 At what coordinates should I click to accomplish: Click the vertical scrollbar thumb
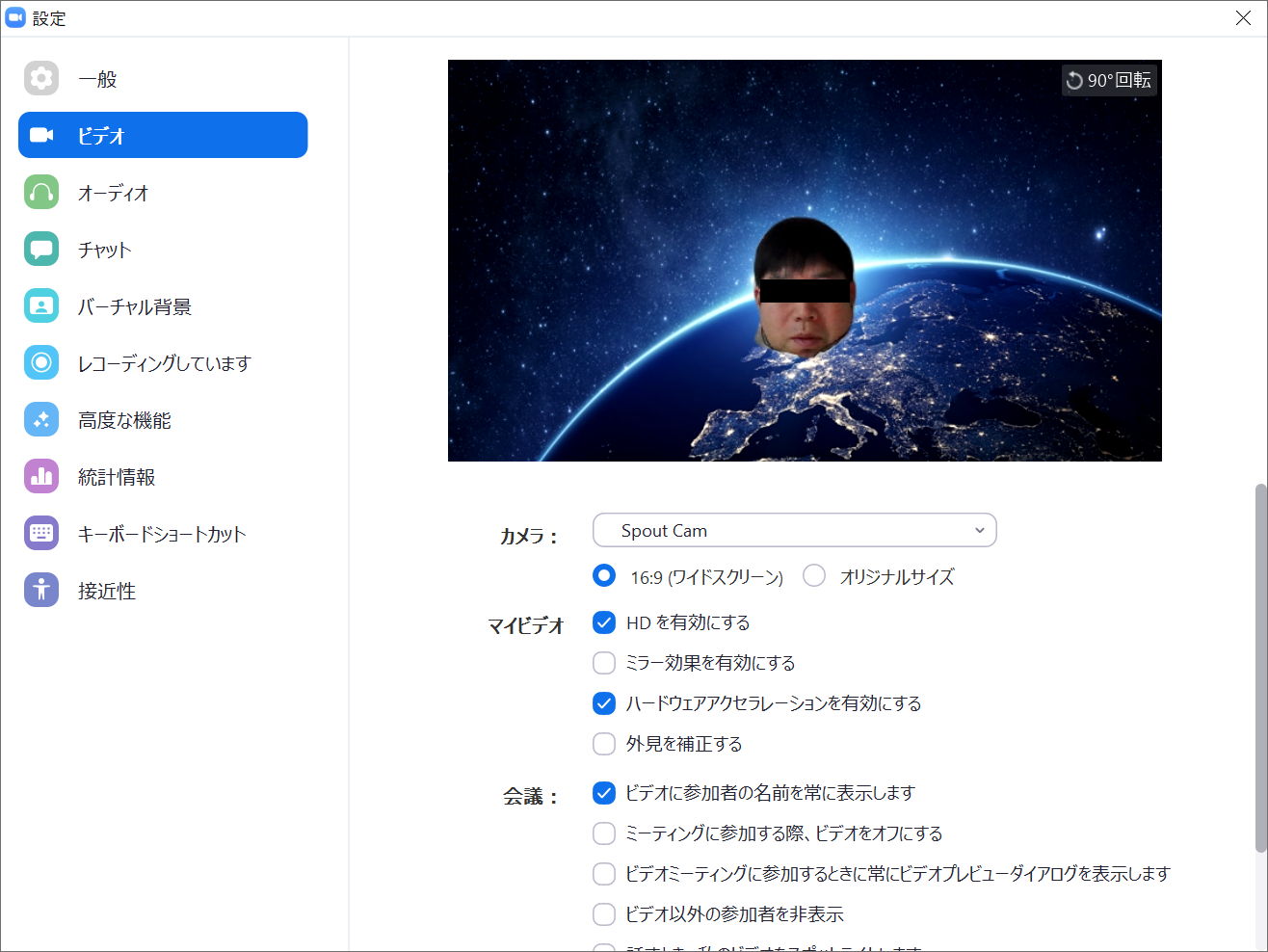click(1260, 668)
